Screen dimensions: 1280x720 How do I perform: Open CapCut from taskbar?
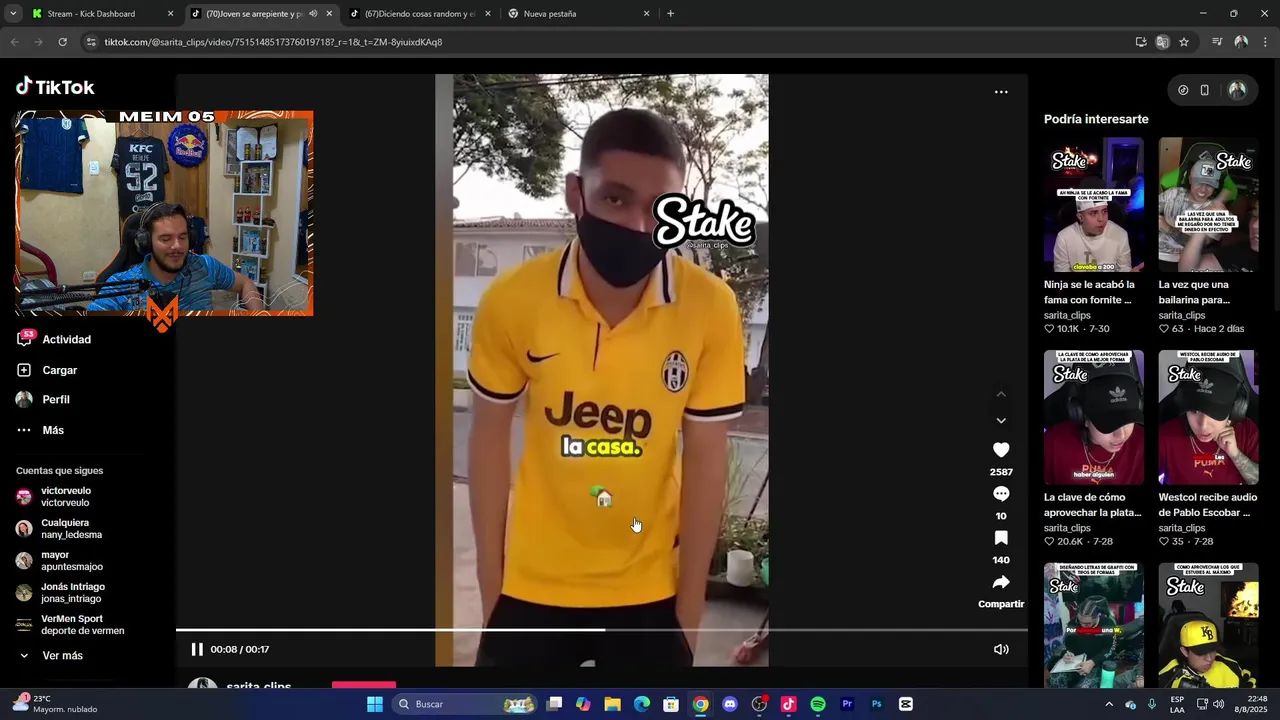coord(906,704)
